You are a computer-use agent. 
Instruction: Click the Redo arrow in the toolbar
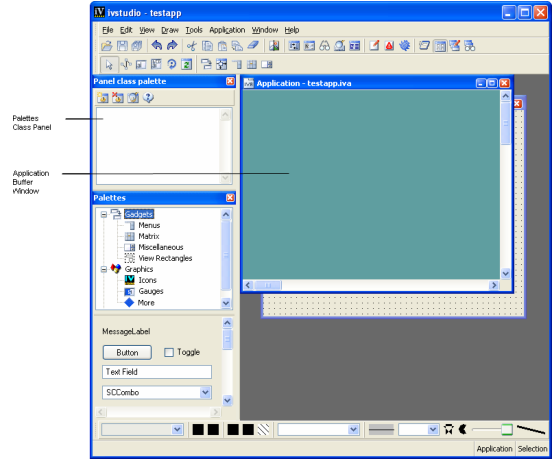pyautogui.click(x=172, y=45)
